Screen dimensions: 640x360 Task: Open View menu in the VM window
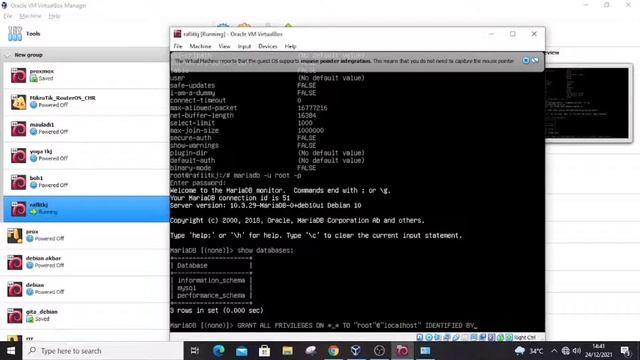[224, 46]
